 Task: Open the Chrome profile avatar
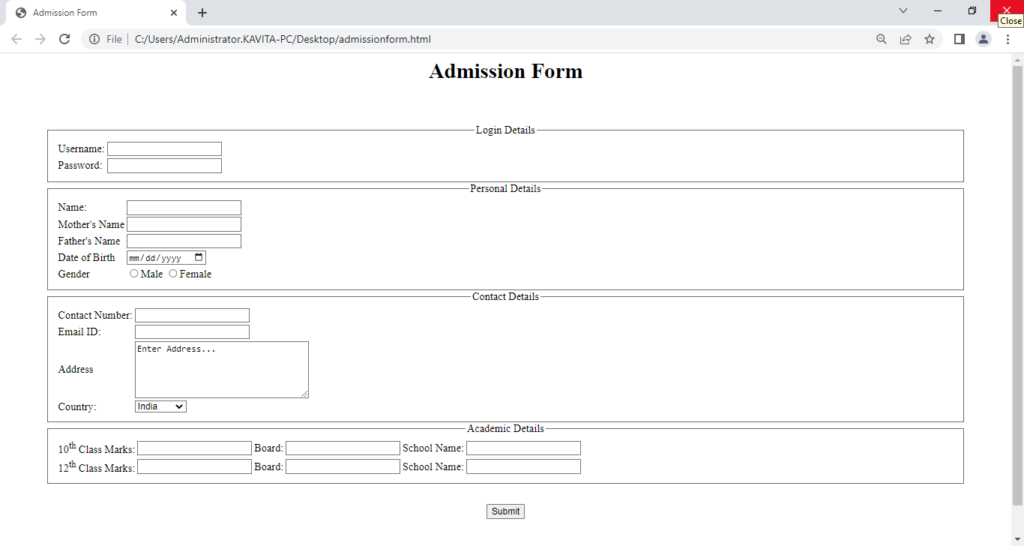(983, 39)
